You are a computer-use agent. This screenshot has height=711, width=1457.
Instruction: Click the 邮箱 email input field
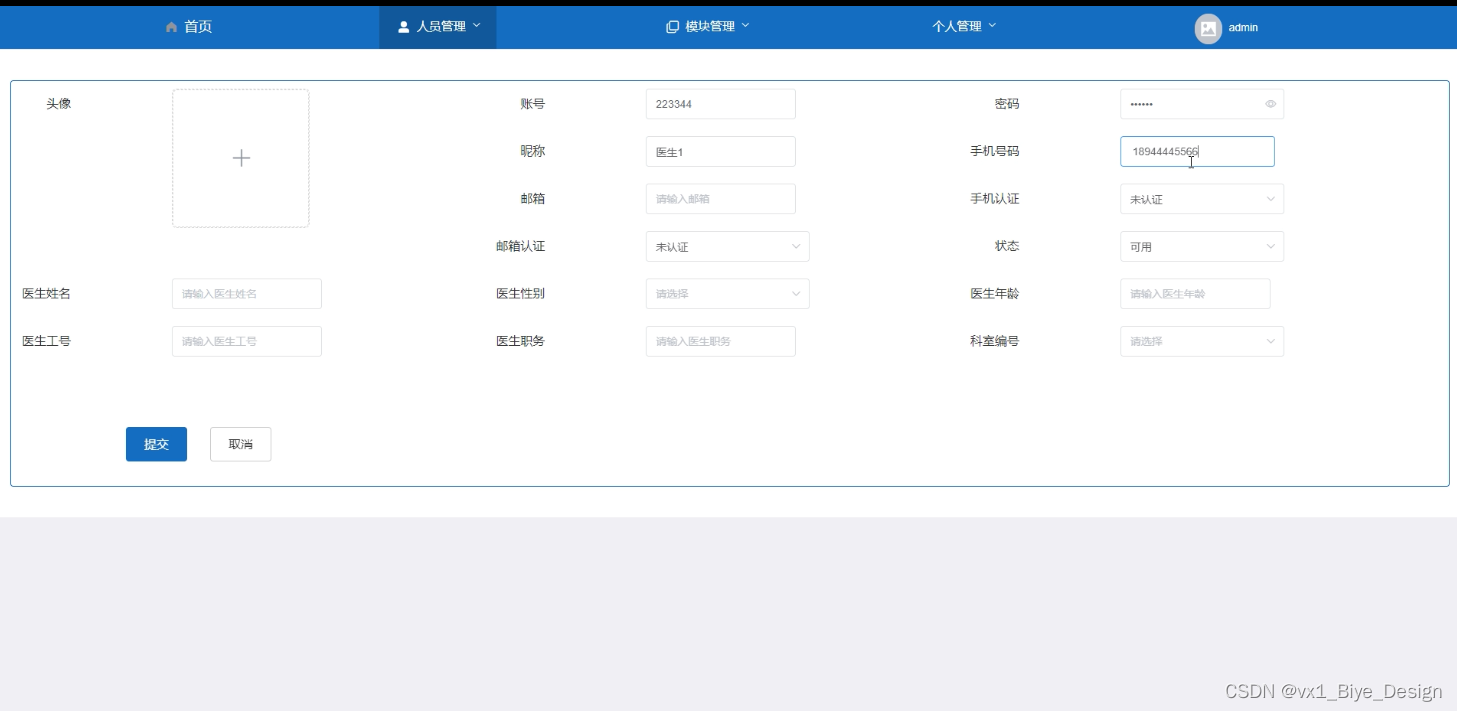click(721, 199)
